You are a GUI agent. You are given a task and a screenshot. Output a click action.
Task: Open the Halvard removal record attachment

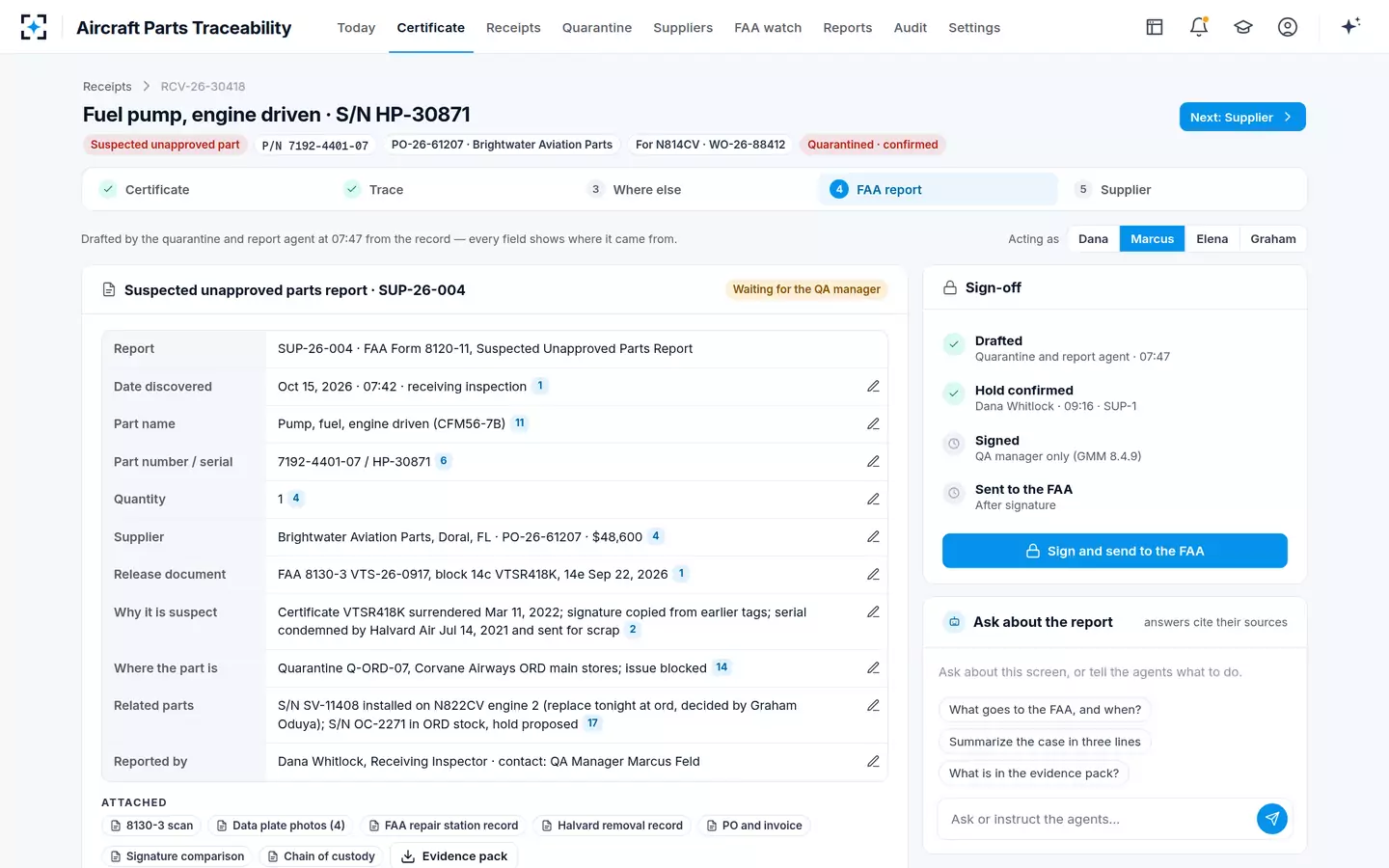click(x=612, y=826)
